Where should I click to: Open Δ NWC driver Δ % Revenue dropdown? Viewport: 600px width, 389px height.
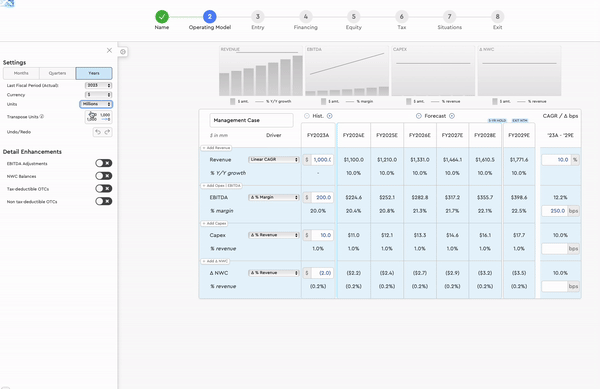(274, 273)
